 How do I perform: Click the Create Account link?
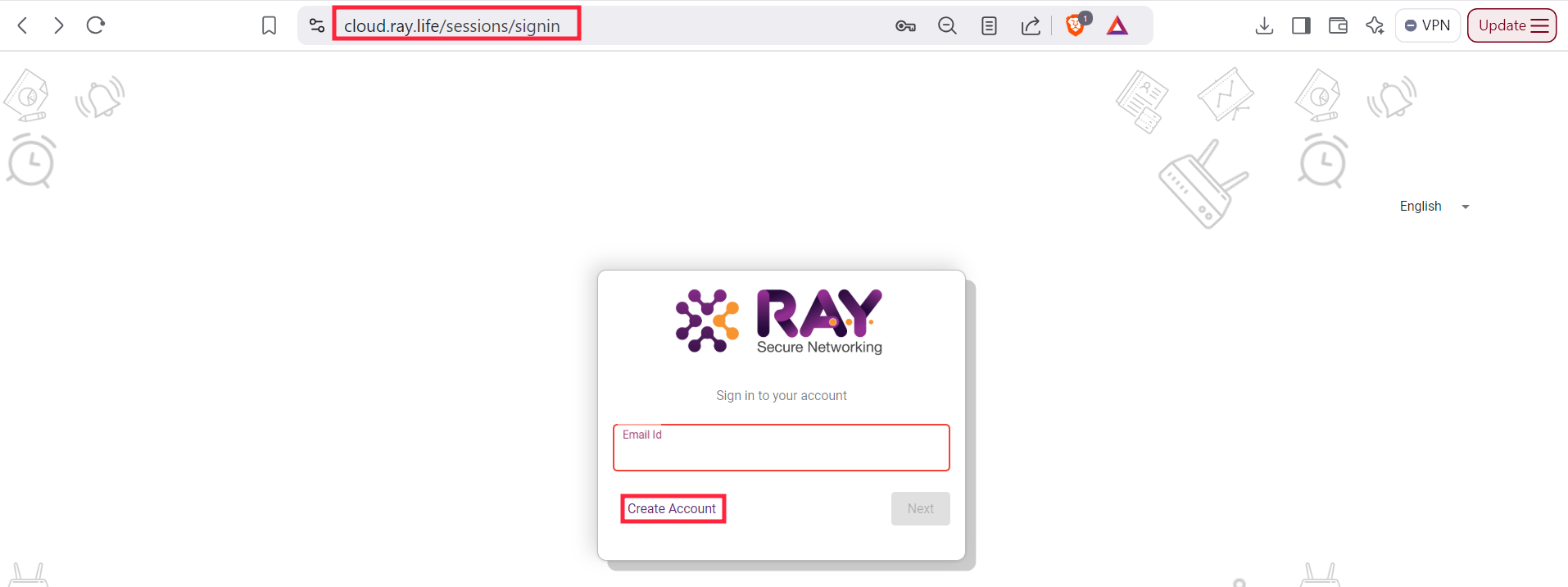[x=672, y=509]
